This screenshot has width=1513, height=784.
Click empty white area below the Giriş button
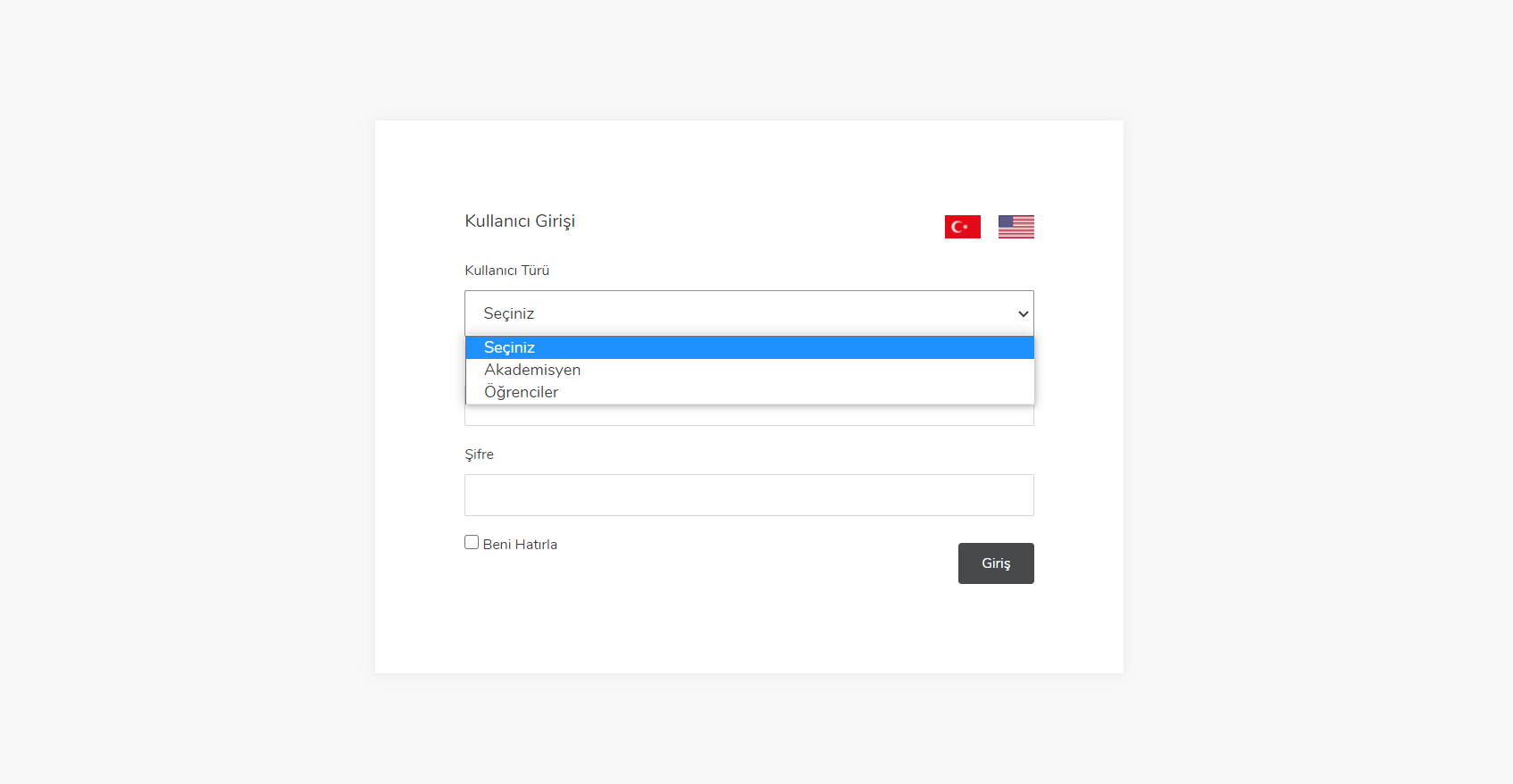point(996,630)
